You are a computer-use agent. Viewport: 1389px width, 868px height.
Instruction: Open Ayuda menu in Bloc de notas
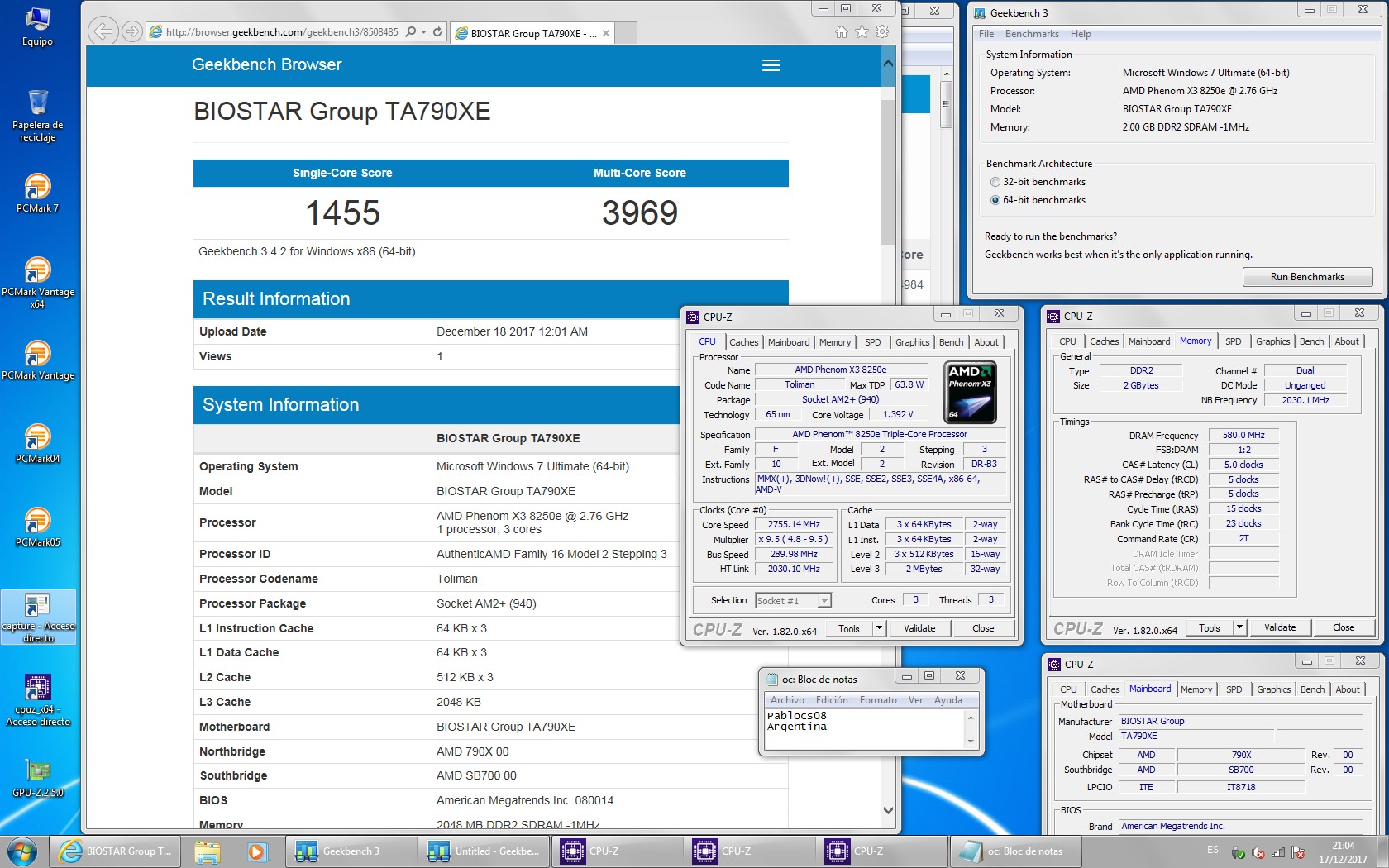click(948, 700)
